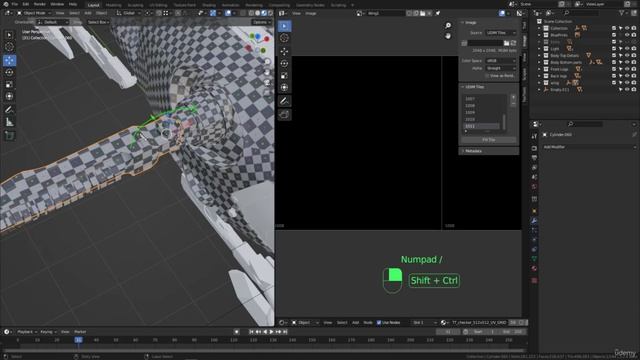Toggle the View as Render checkbox
Image resolution: width=640 pixels, height=360 pixels.
[x=487, y=76]
